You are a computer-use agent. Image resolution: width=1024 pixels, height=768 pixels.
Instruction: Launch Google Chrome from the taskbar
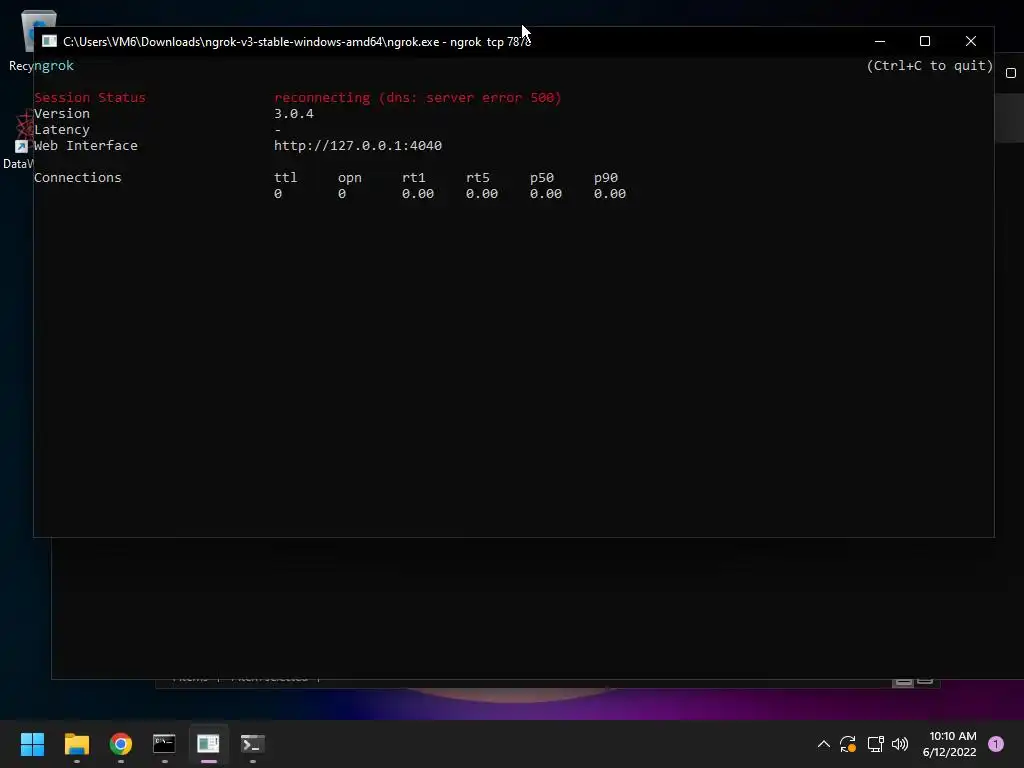(121, 744)
